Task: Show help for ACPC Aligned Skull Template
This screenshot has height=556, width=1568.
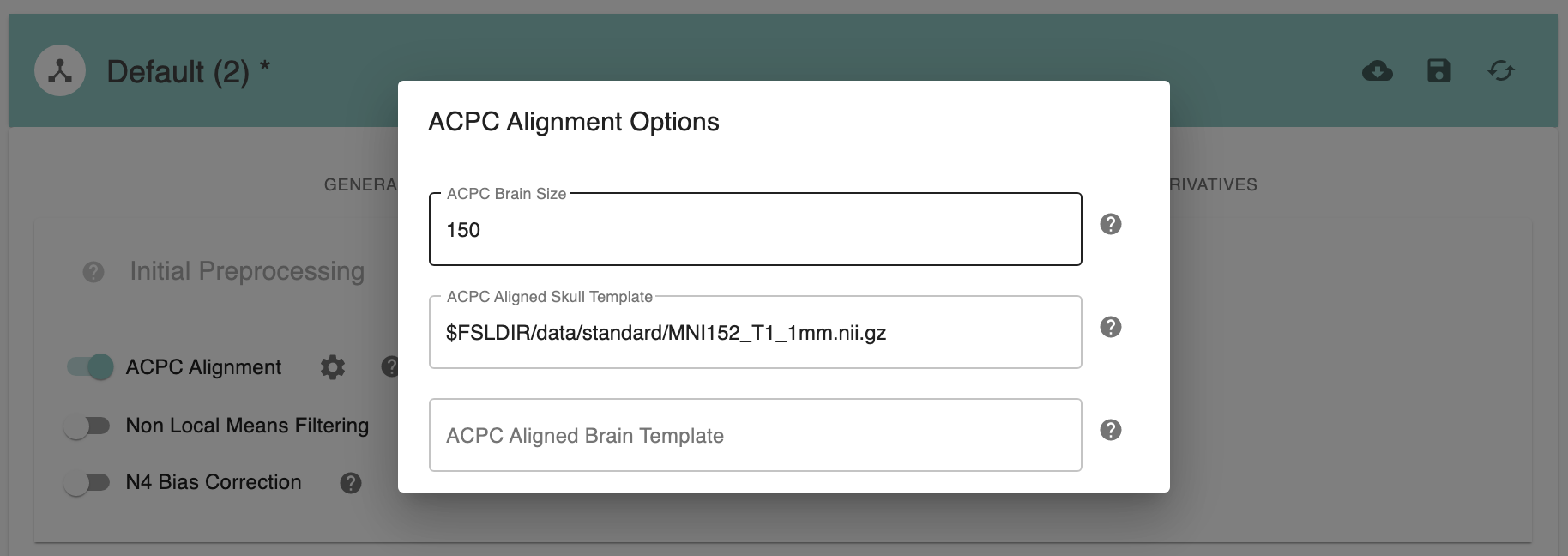Action: pos(1110,327)
